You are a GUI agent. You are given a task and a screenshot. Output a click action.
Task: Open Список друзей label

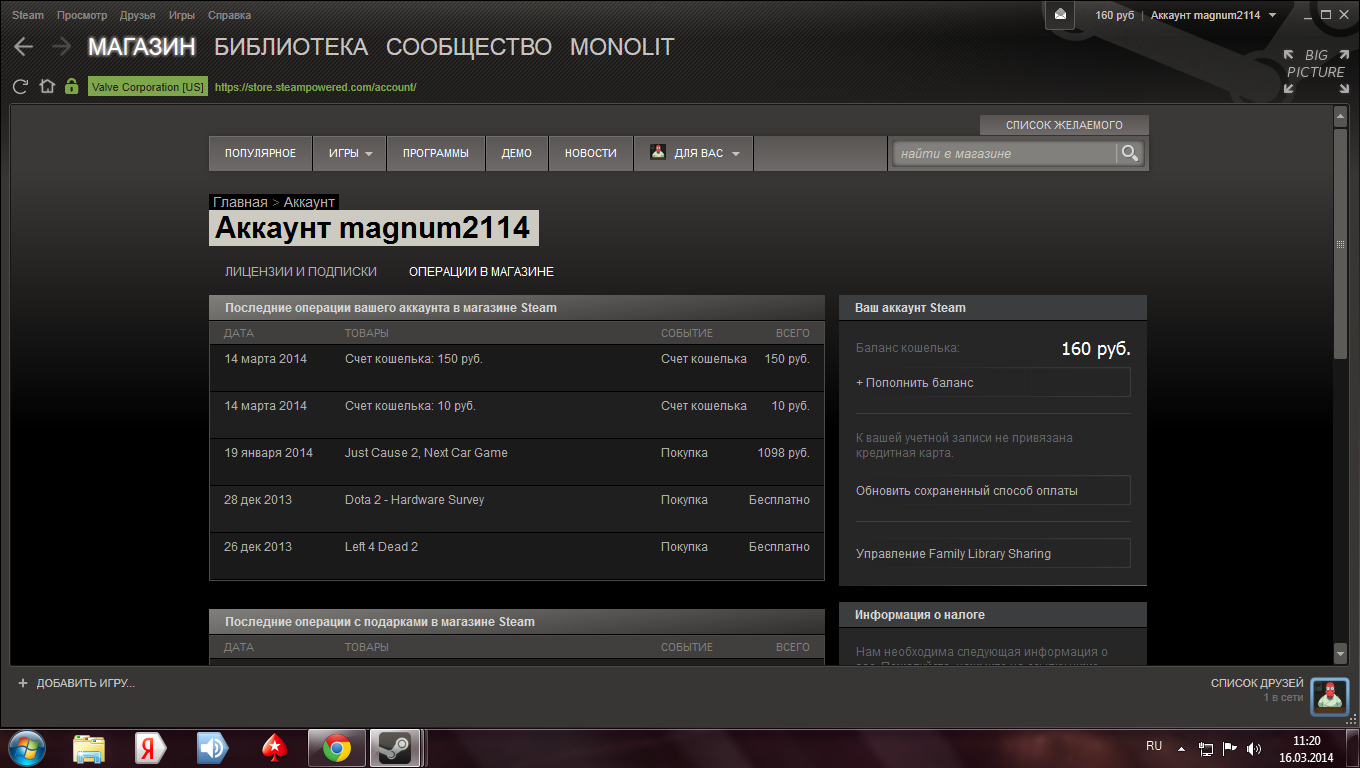click(x=1257, y=683)
